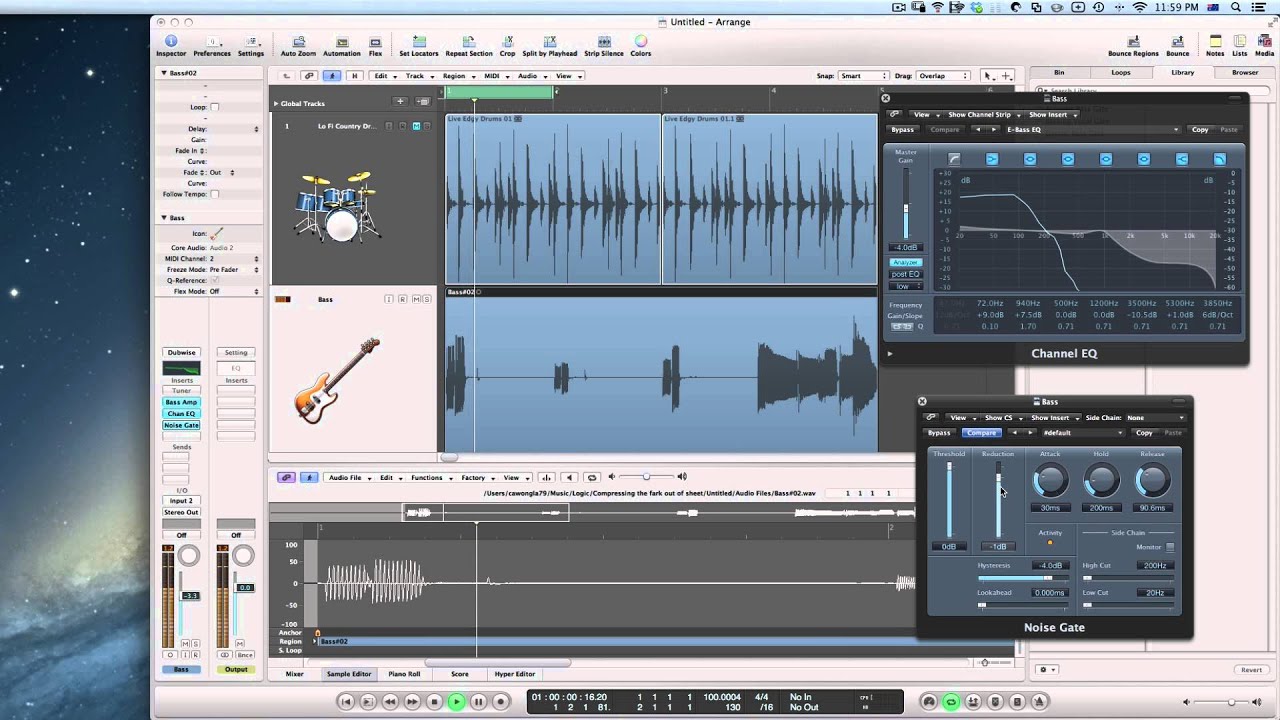The image size is (1280, 720).
Task: Click the Flex toolbar icon
Action: (375, 46)
